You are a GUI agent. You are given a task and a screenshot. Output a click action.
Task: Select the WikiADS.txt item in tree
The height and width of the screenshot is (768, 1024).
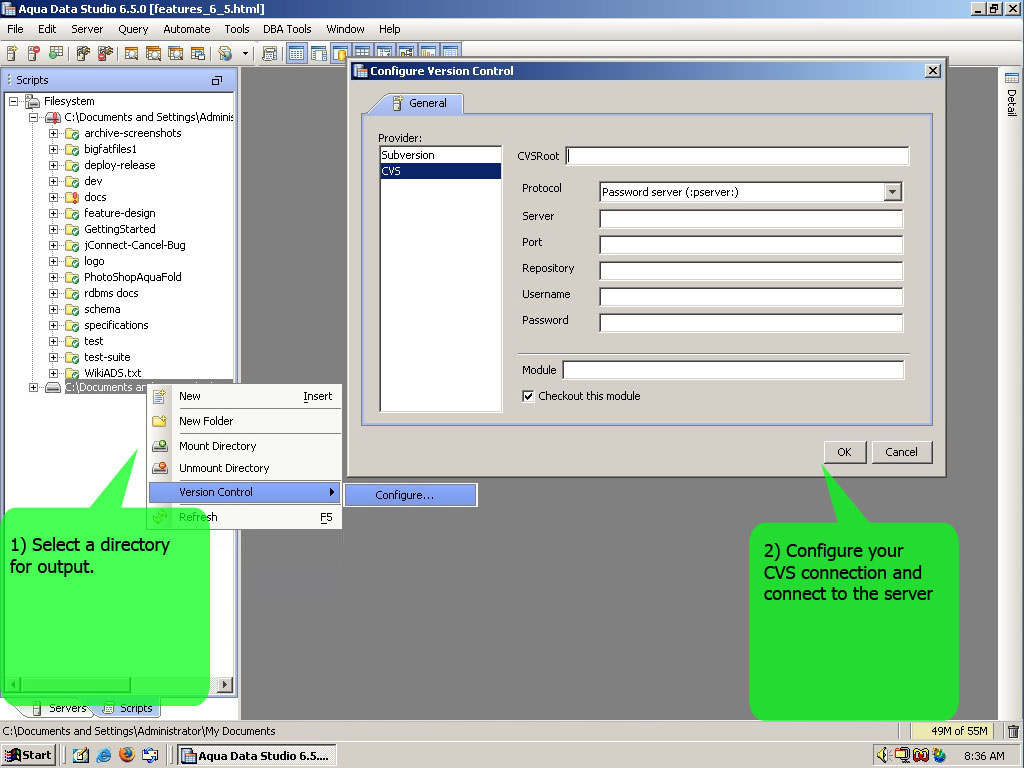(112, 373)
